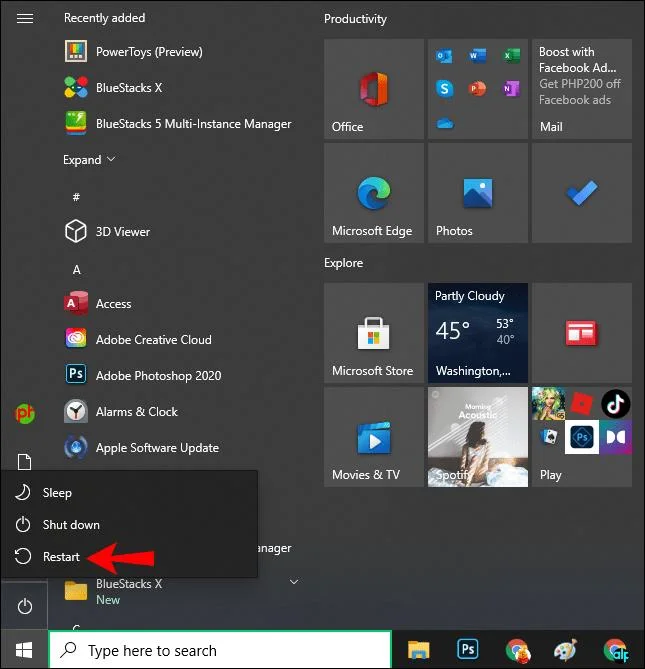
Task: Click the Power button in sidebar
Action: tap(25, 606)
